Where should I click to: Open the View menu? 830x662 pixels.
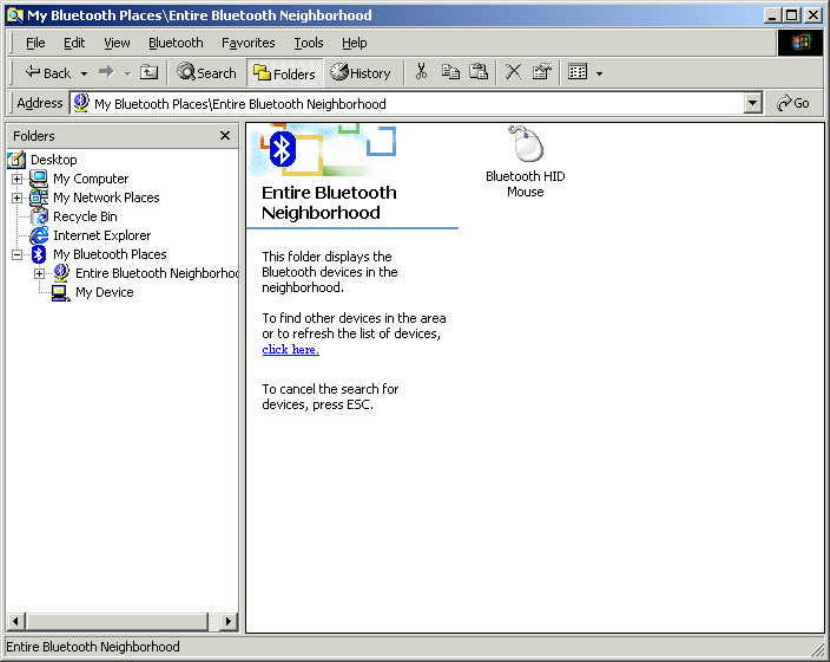117,43
